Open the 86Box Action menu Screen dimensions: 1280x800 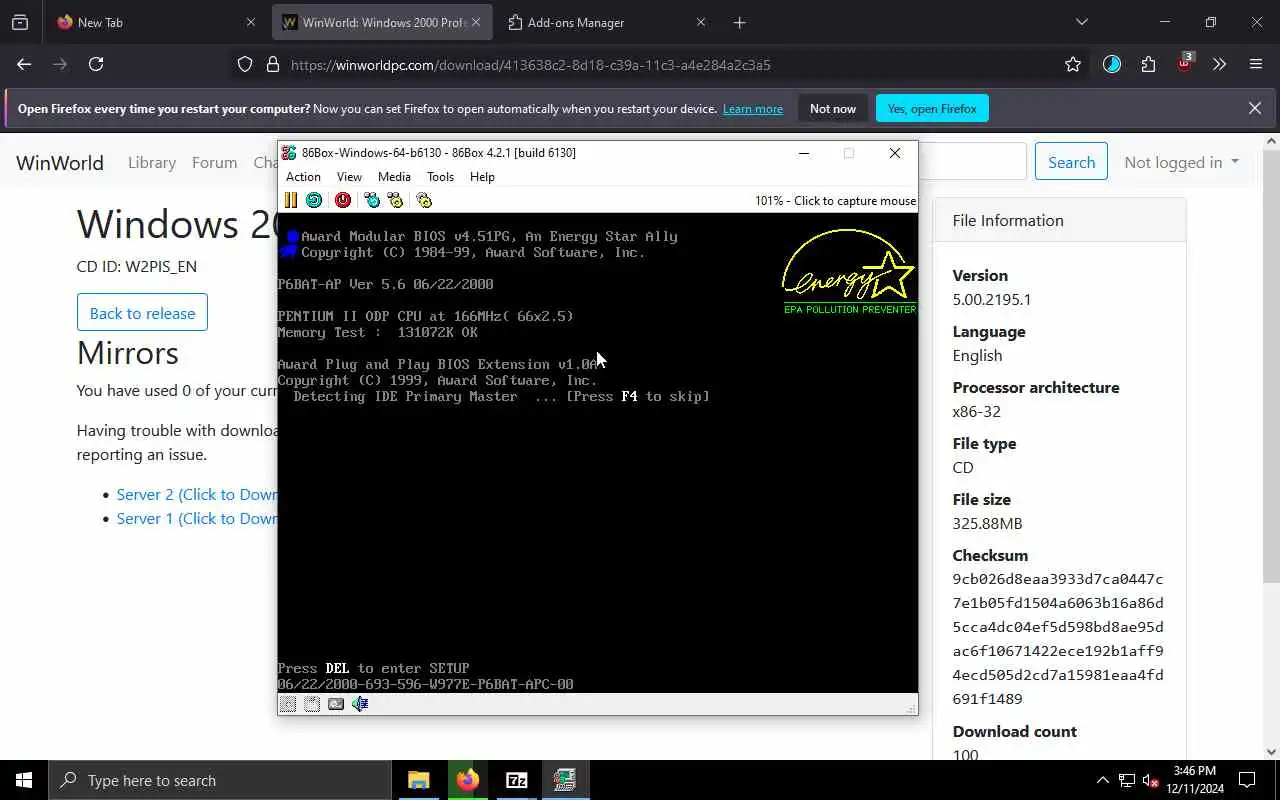click(x=303, y=177)
